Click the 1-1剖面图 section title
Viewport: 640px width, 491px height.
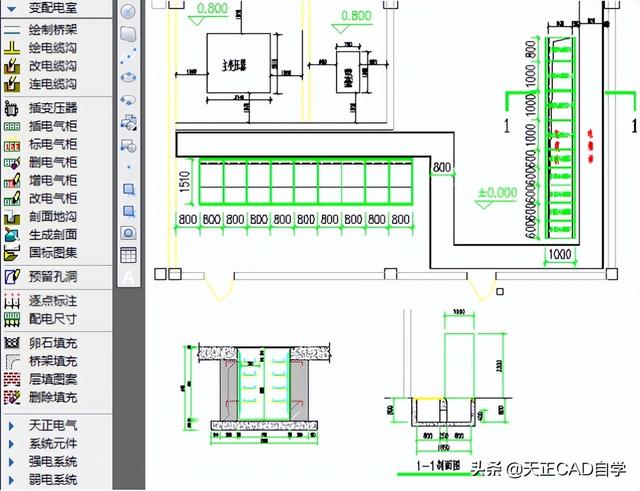(438, 465)
